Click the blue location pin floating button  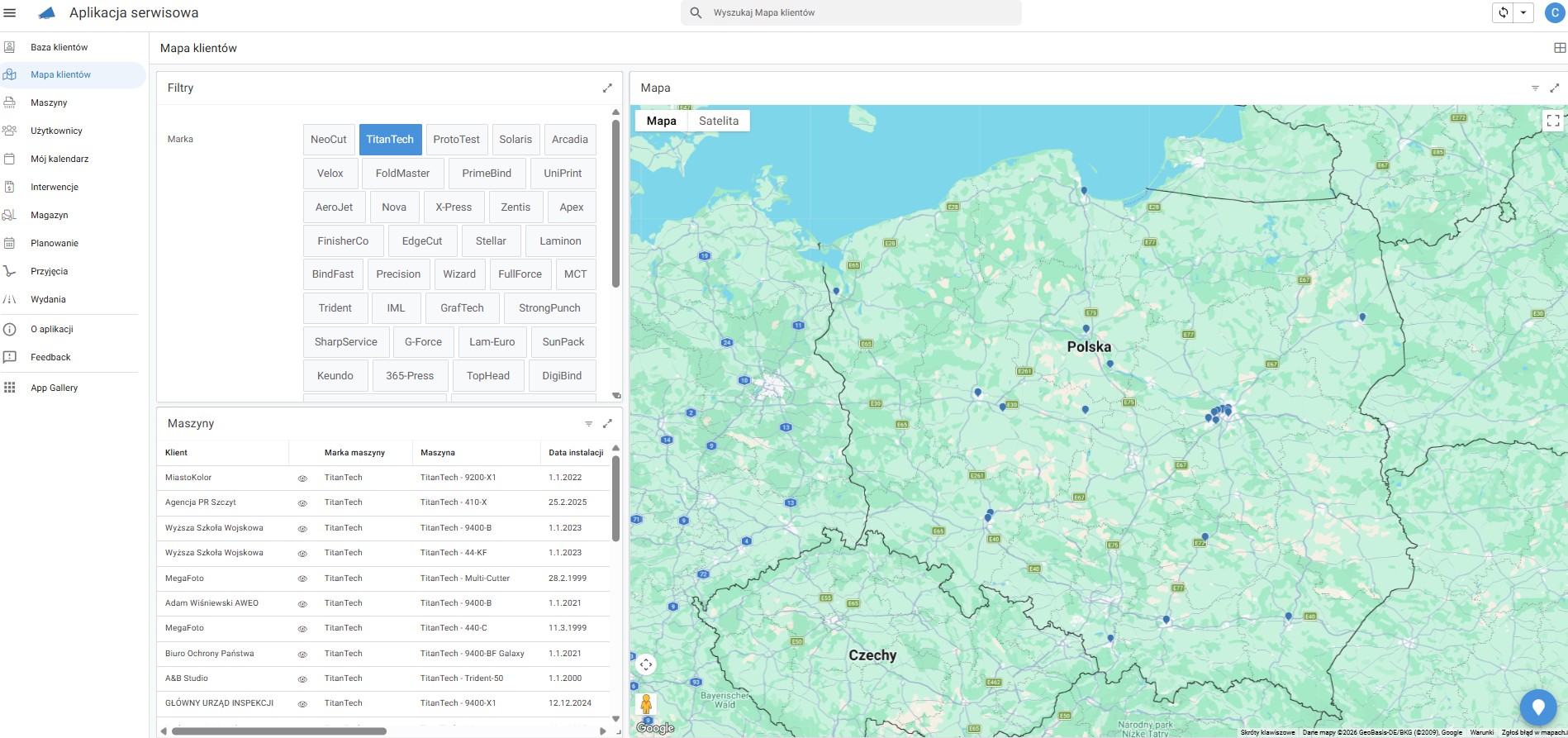(x=1538, y=707)
